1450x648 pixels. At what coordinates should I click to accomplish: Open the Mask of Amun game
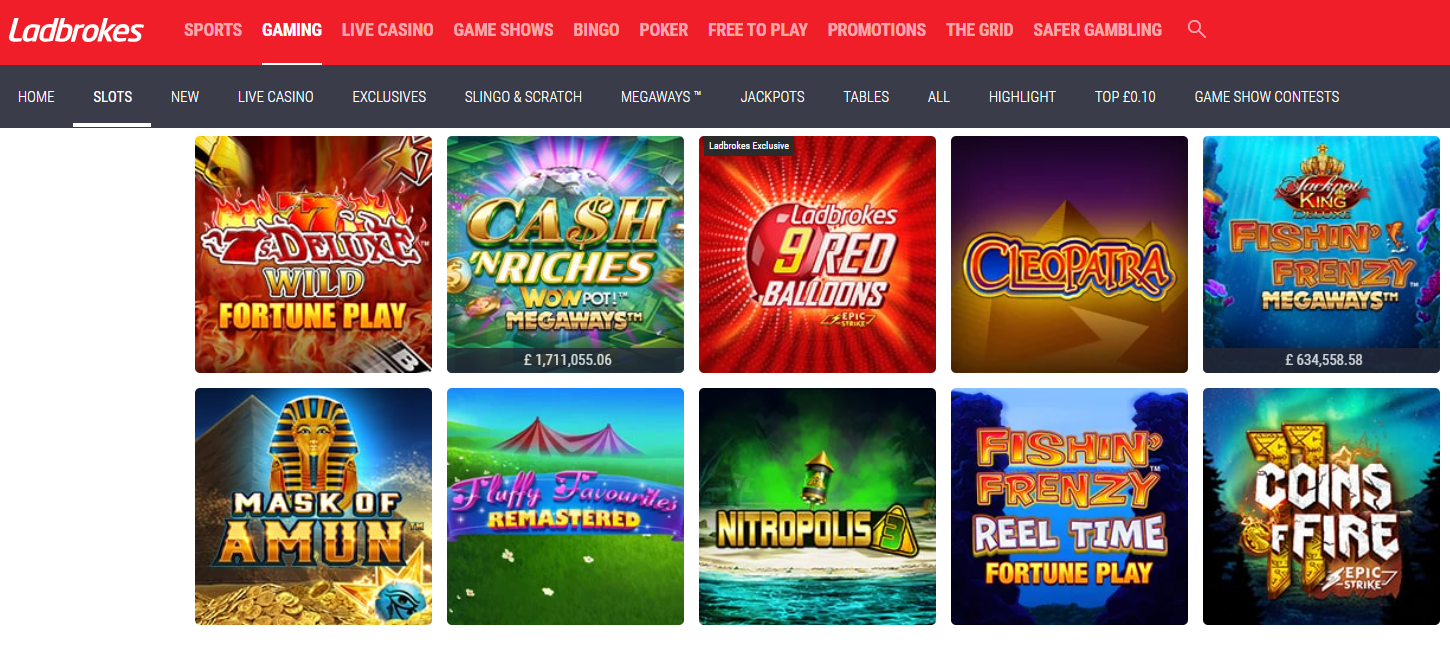(313, 506)
